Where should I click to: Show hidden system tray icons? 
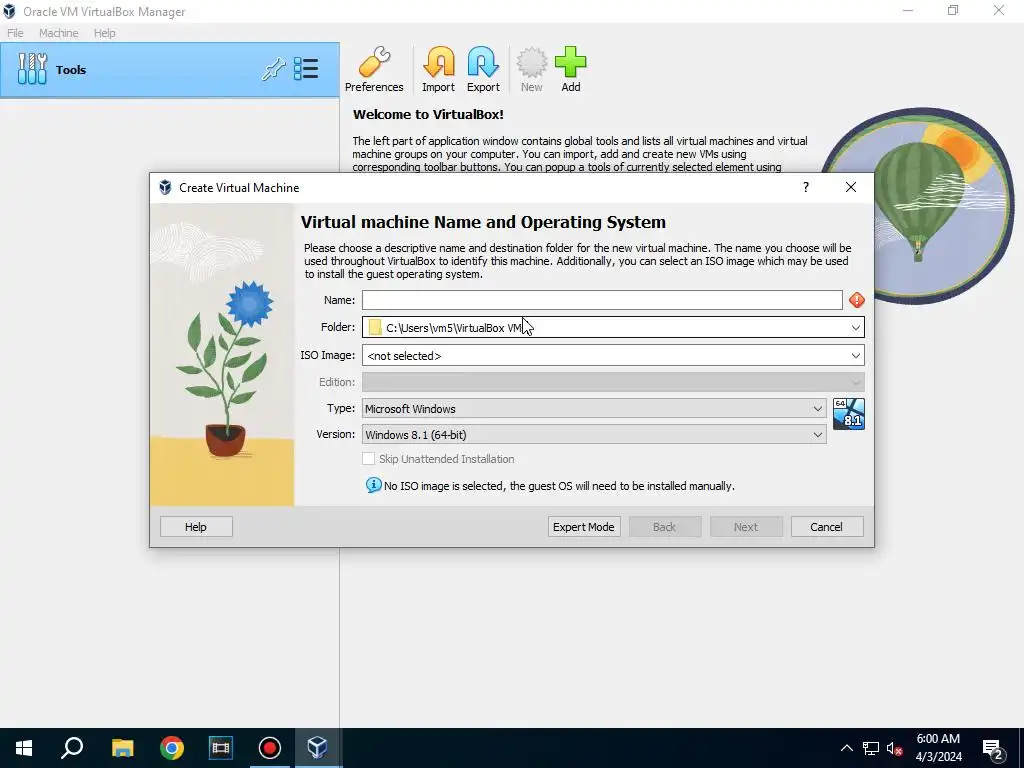click(x=846, y=748)
